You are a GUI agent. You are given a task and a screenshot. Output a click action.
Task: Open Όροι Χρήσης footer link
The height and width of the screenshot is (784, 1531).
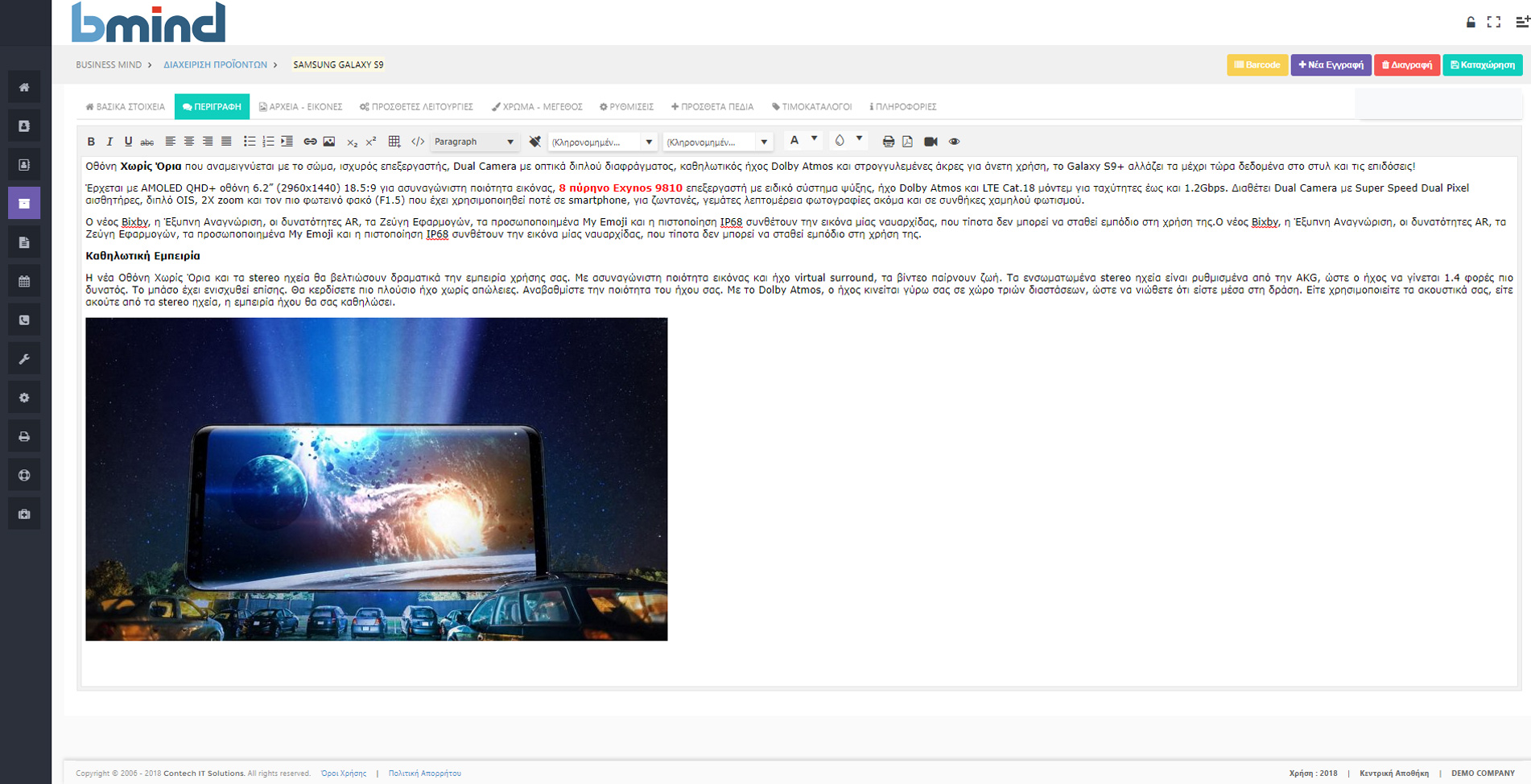coord(344,774)
